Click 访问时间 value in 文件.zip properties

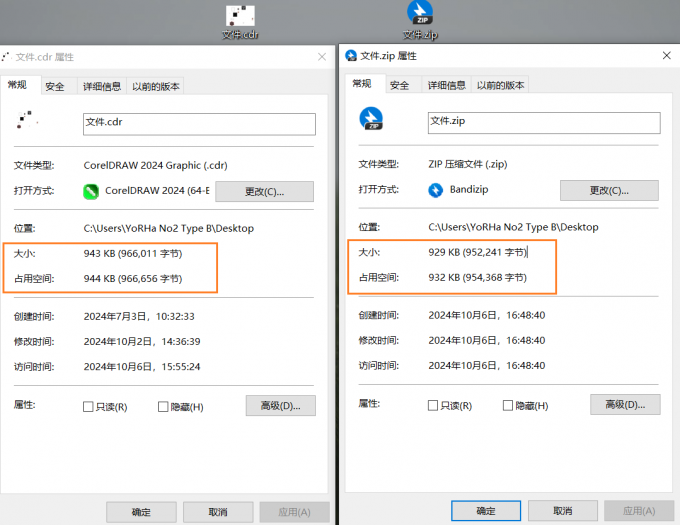coord(487,365)
